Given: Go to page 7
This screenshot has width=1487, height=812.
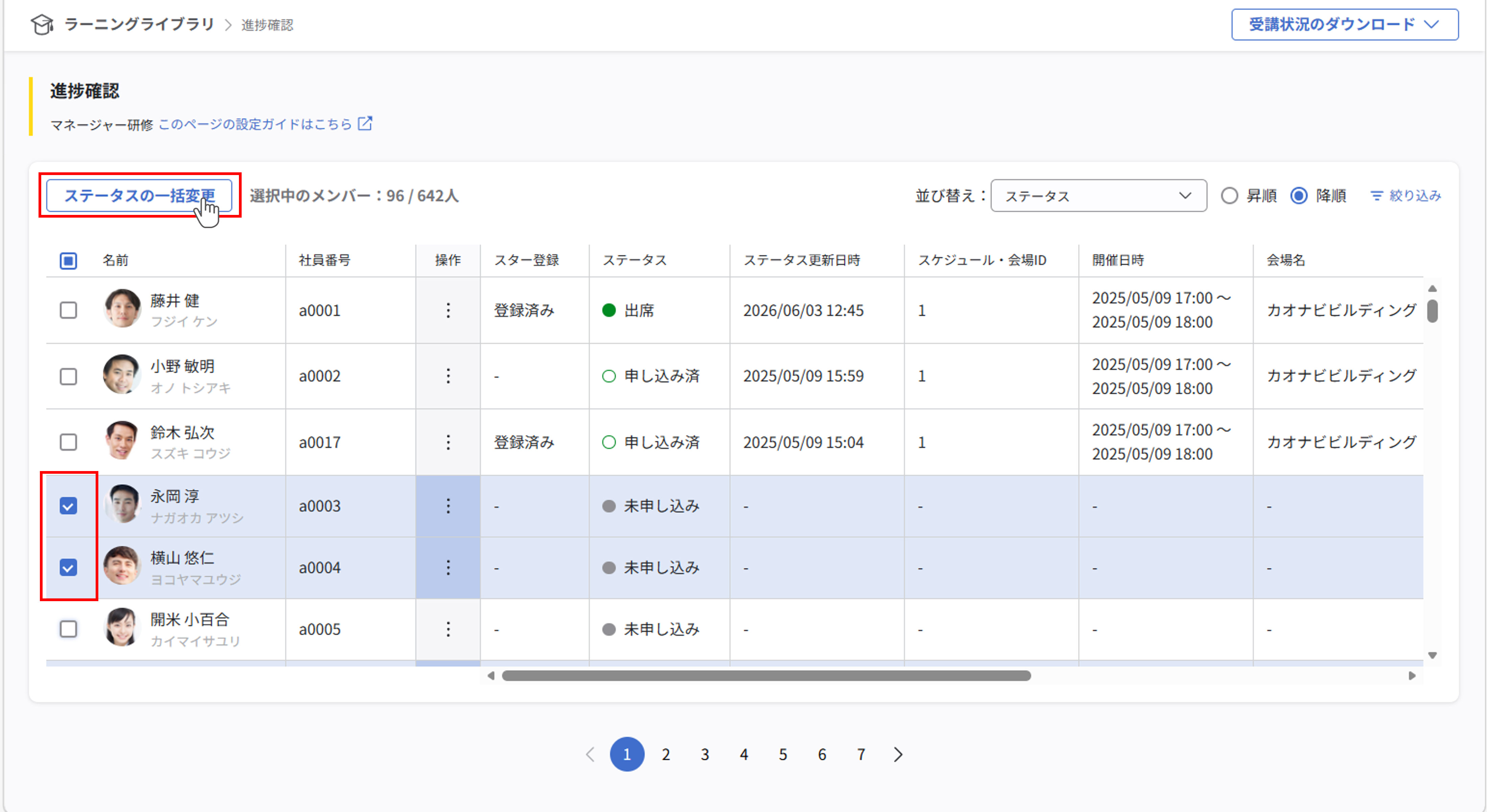Looking at the screenshot, I should [861, 754].
